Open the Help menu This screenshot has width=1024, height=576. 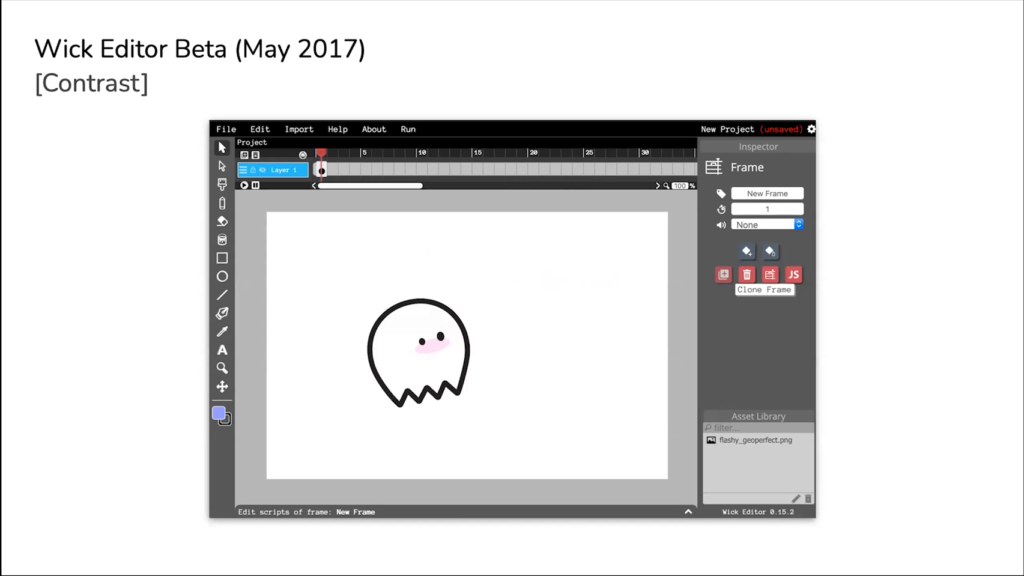[x=338, y=129]
